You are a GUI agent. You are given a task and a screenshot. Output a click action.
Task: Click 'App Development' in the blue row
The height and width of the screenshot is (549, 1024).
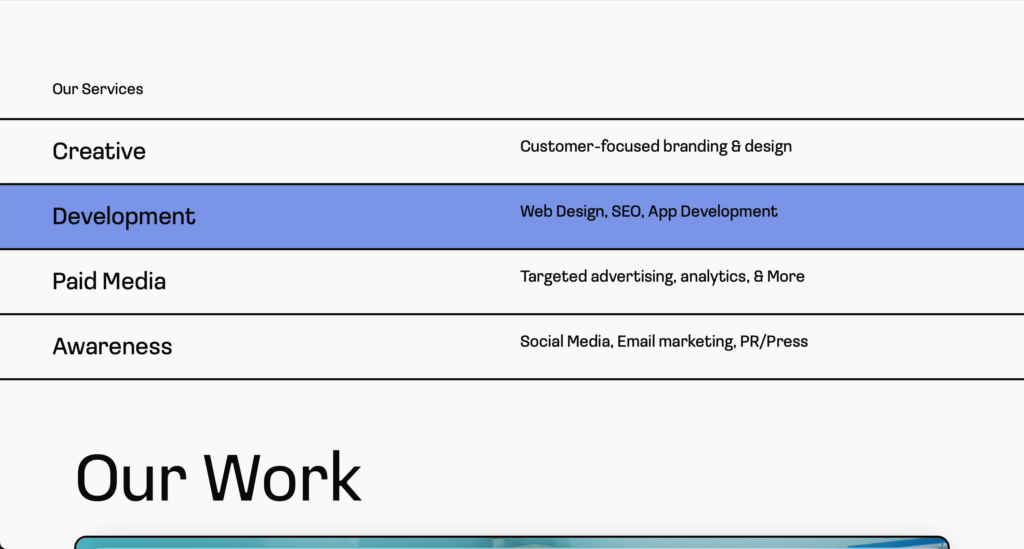(712, 211)
